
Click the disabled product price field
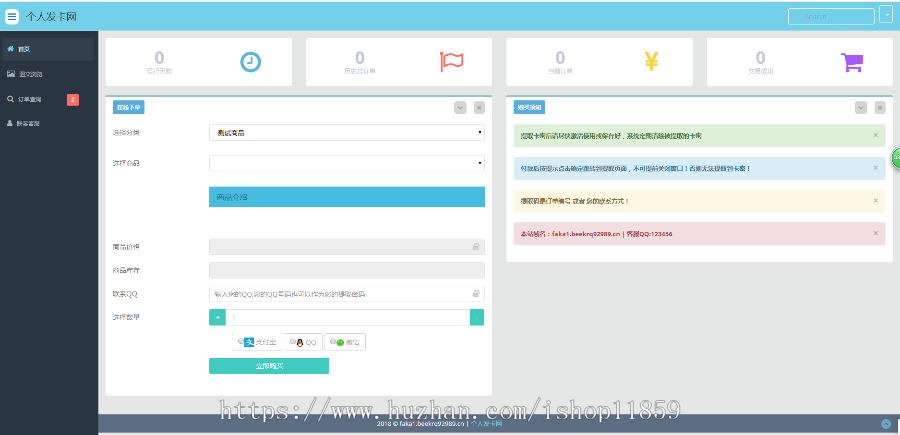pyautogui.click(x=347, y=247)
